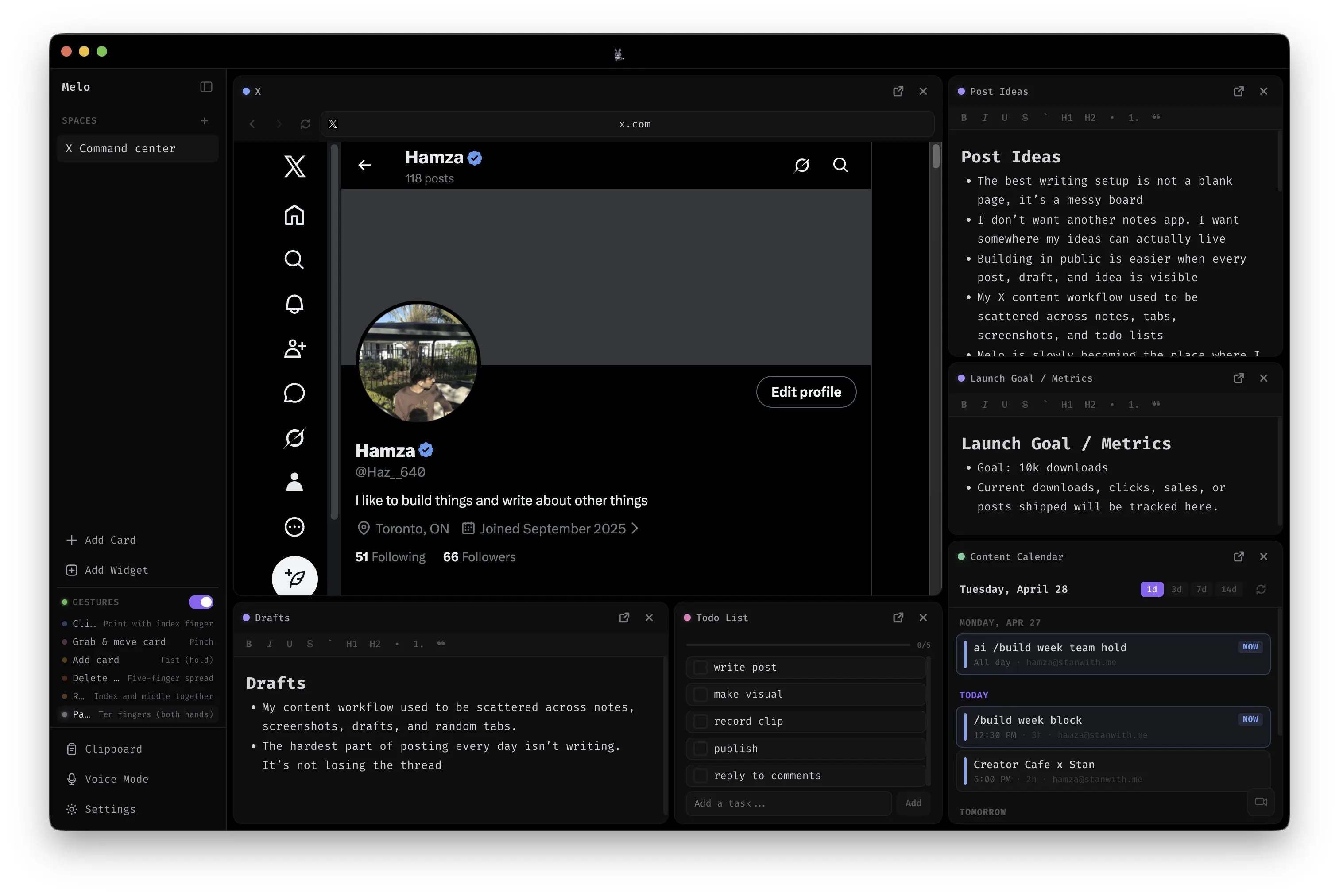Expand Joined September 2025 chevron
1339x896 pixels.
[x=635, y=529]
